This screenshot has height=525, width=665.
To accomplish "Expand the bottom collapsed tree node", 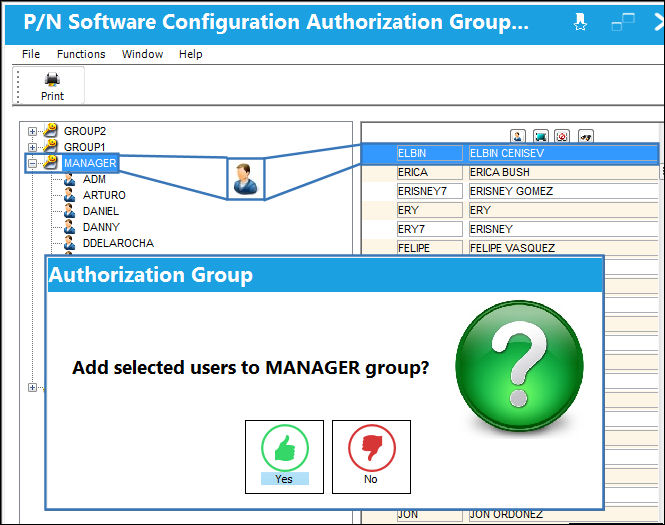I will click(x=32, y=387).
